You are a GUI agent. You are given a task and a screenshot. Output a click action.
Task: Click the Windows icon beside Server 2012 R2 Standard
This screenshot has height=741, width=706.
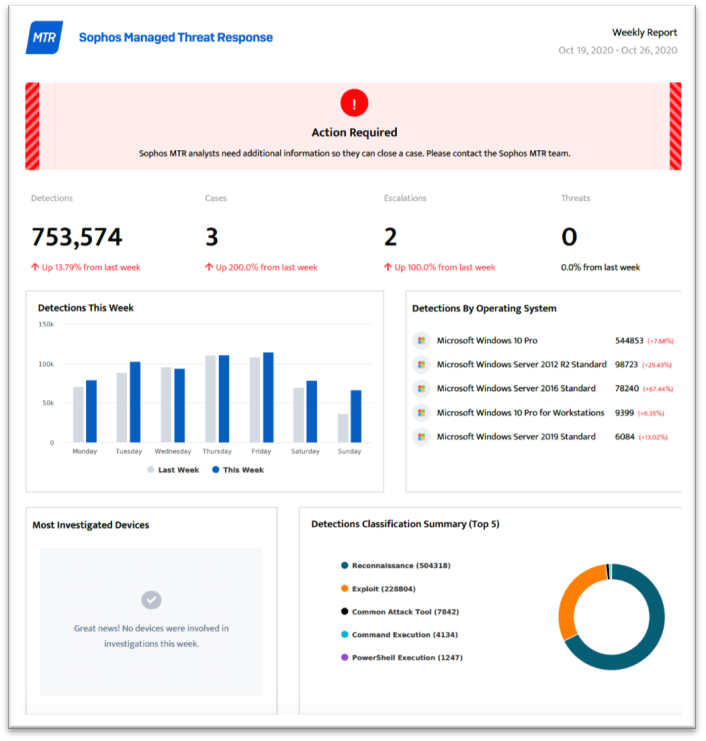click(x=421, y=364)
